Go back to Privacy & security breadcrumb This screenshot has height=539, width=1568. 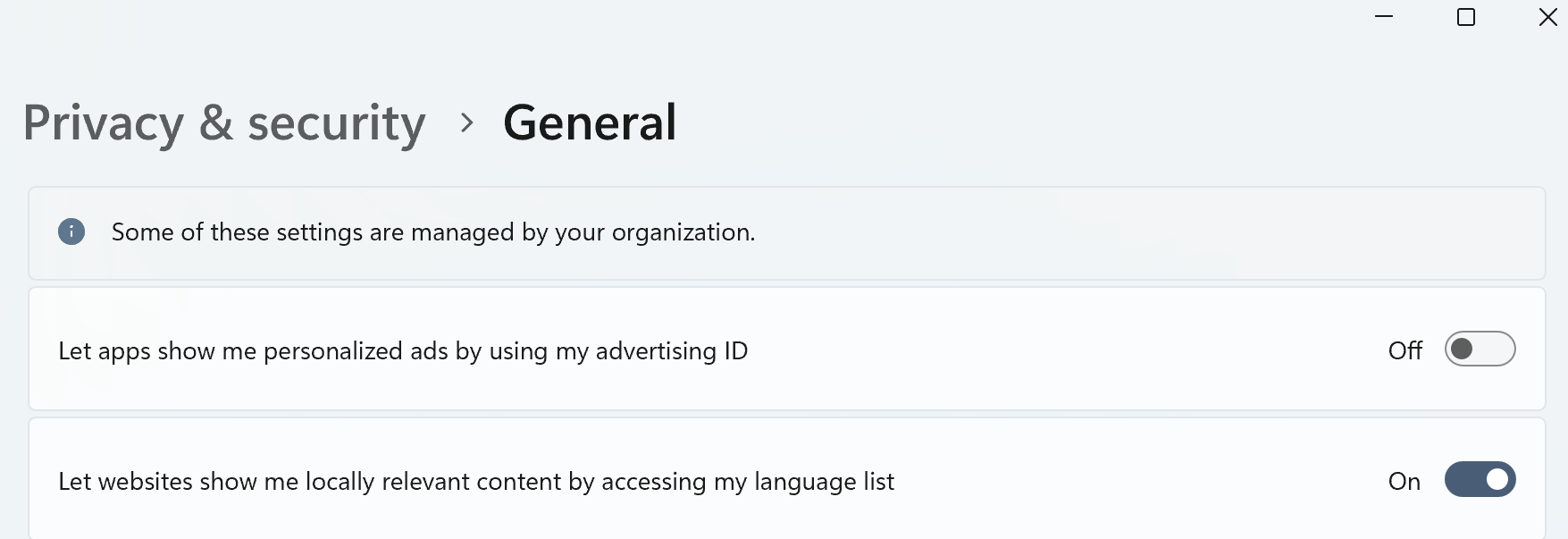tap(224, 122)
